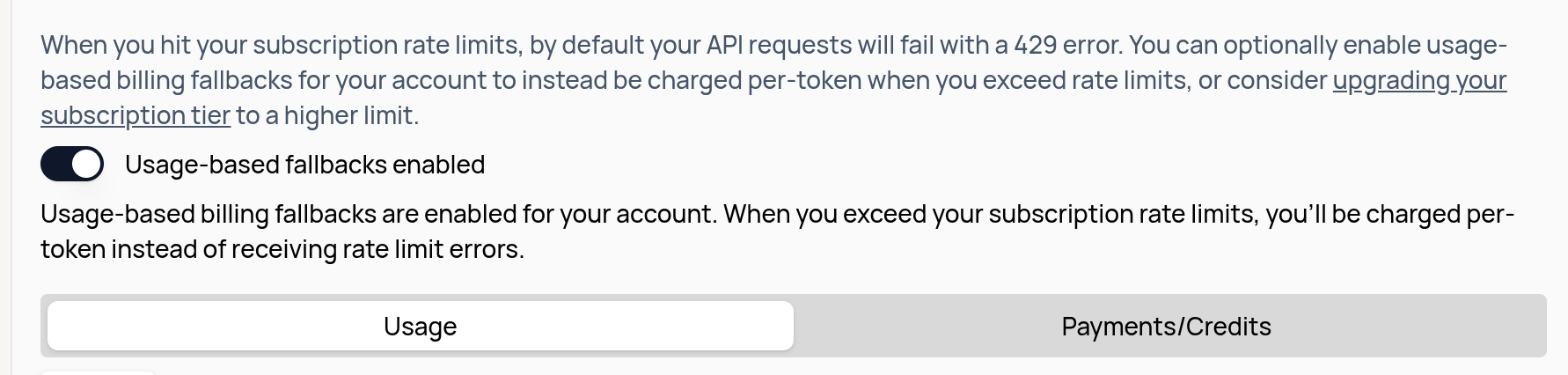The width and height of the screenshot is (1568, 375).
Task: Click the underlined "upgrading your" link text
Action: [1418, 81]
